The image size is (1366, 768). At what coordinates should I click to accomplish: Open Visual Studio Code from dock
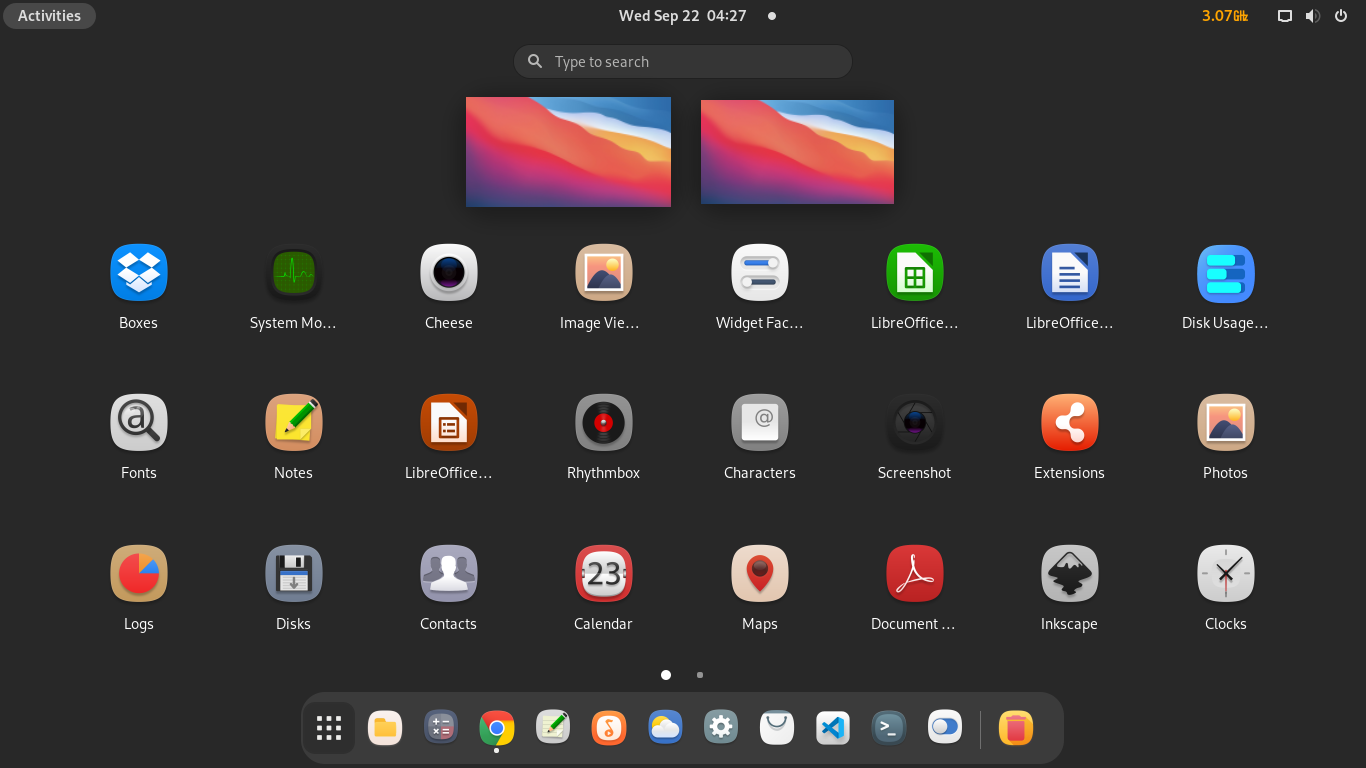click(x=833, y=728)
